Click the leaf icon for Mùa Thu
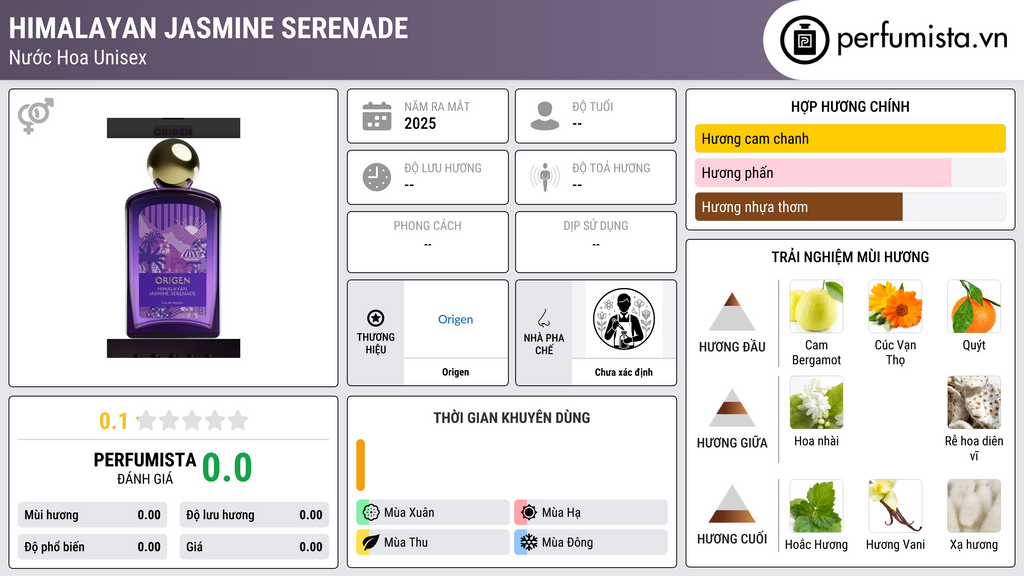The width and height of the screenshot is (1024, 576). pos(371,542)
